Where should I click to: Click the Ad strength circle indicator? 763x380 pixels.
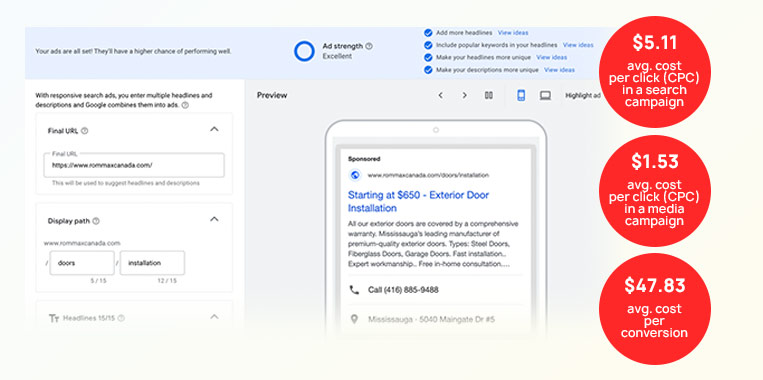pyautogui.click(x=304, y=51)
